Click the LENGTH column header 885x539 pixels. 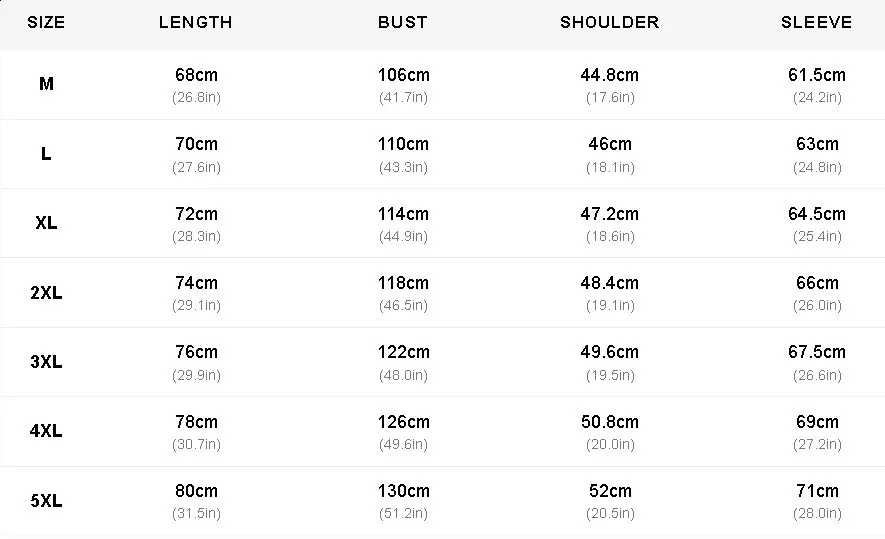tap(196, 22)
